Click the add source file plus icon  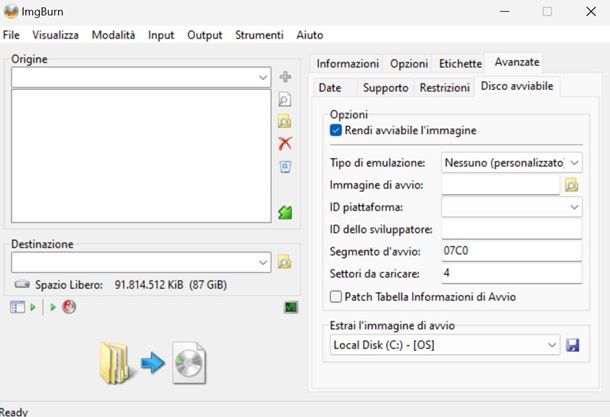pyautogui.click(x=285, y=77)
